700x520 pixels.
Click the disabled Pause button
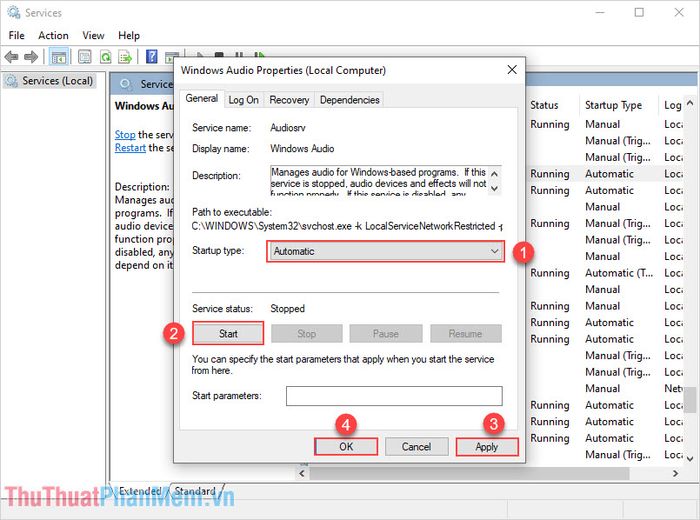[386, 333]
